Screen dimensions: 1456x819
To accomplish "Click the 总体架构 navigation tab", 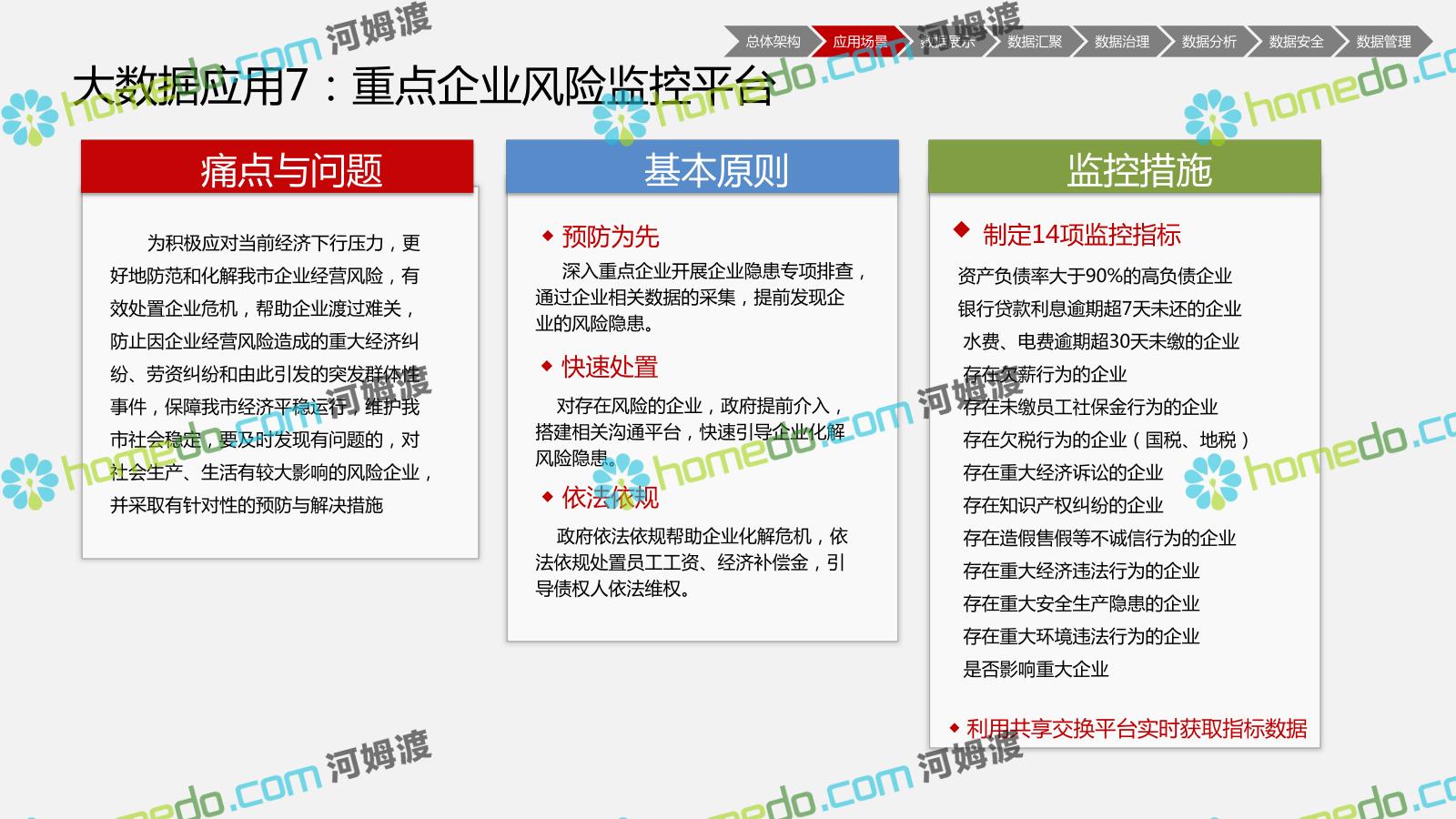I will (773, 42).
